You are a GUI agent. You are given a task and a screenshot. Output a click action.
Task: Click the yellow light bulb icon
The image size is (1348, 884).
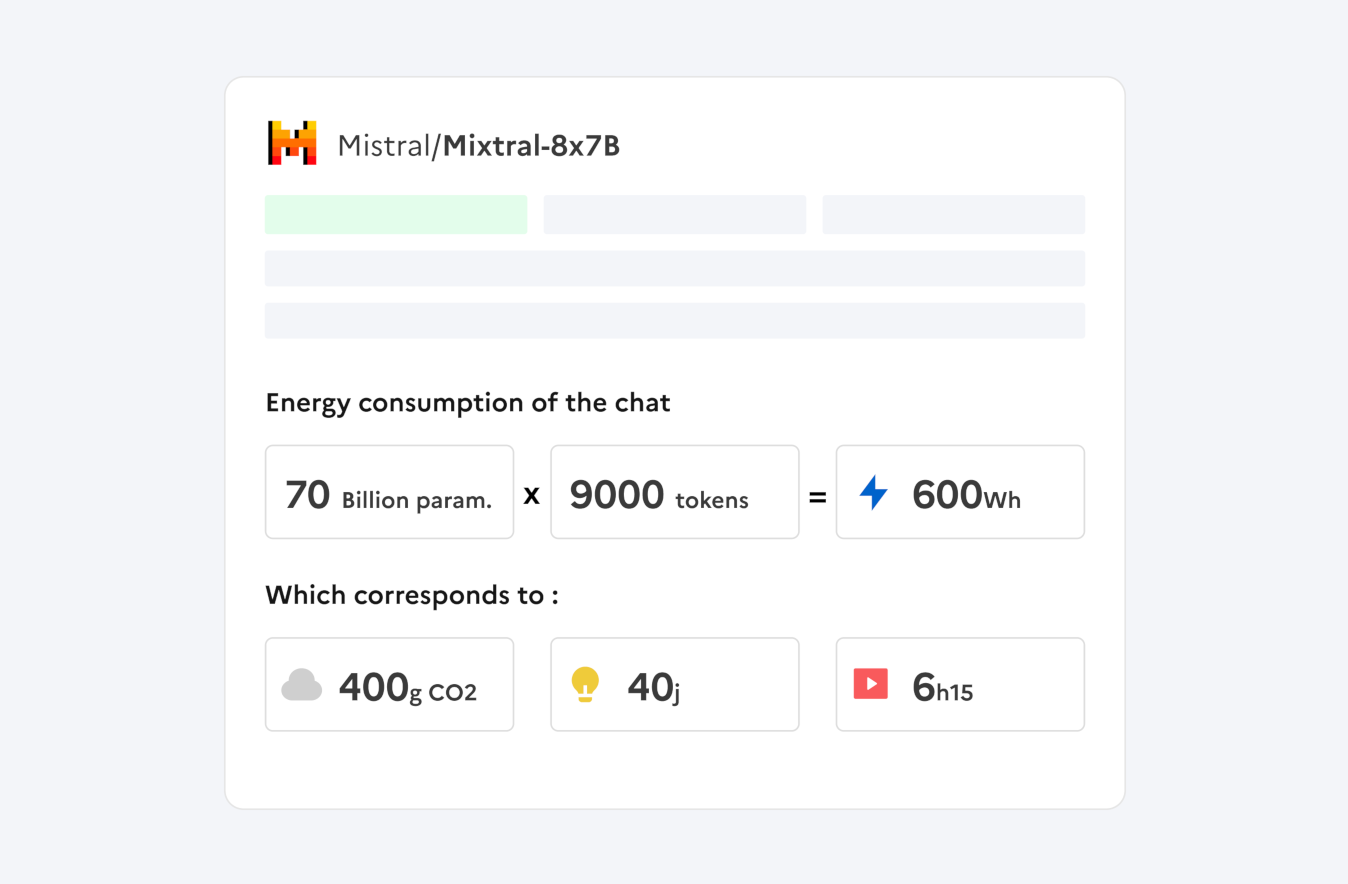(x=585, y=685)
